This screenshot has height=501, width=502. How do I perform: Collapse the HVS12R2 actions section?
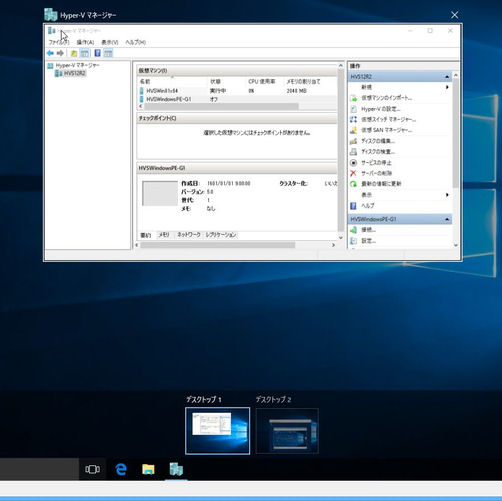point(447,77)
